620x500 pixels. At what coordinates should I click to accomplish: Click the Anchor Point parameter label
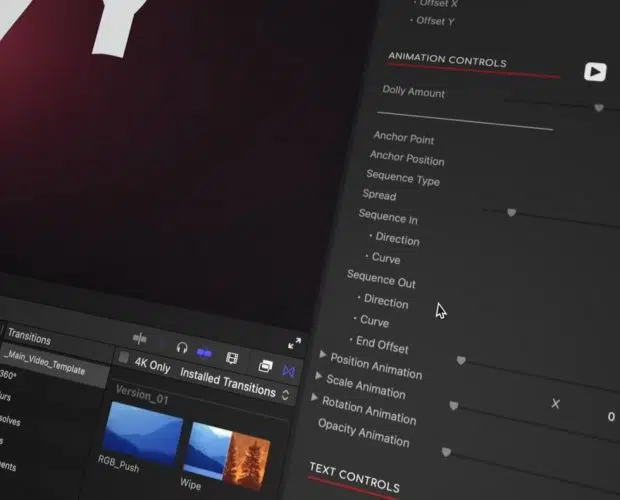[404, 138]
